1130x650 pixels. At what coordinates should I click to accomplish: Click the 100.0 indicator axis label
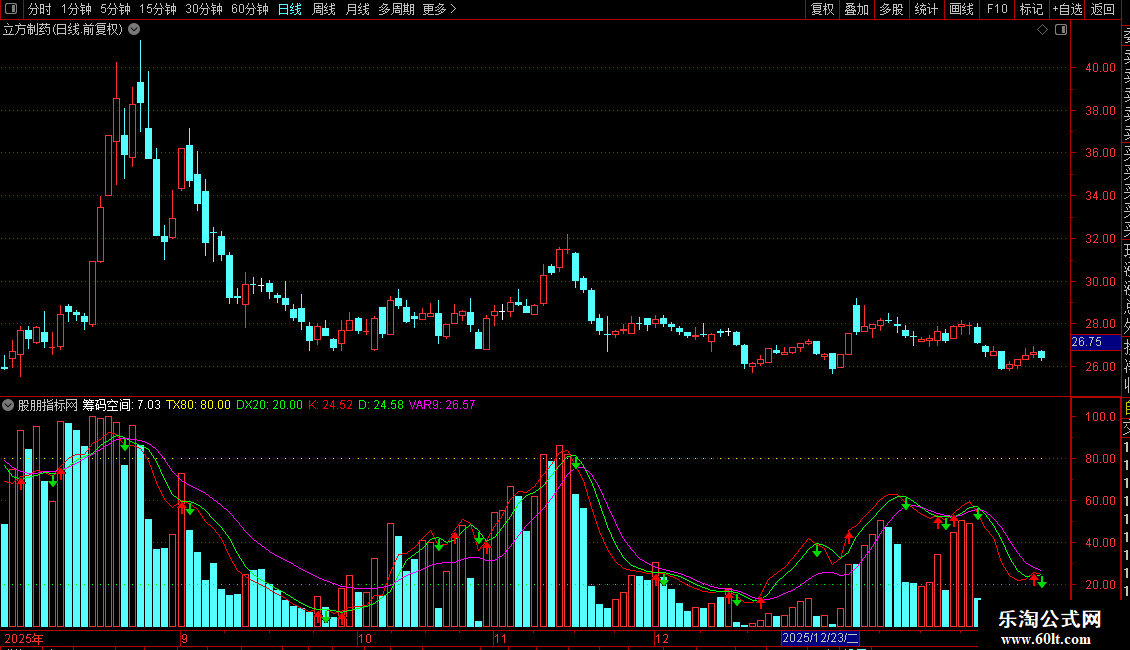pos(1100,417)
